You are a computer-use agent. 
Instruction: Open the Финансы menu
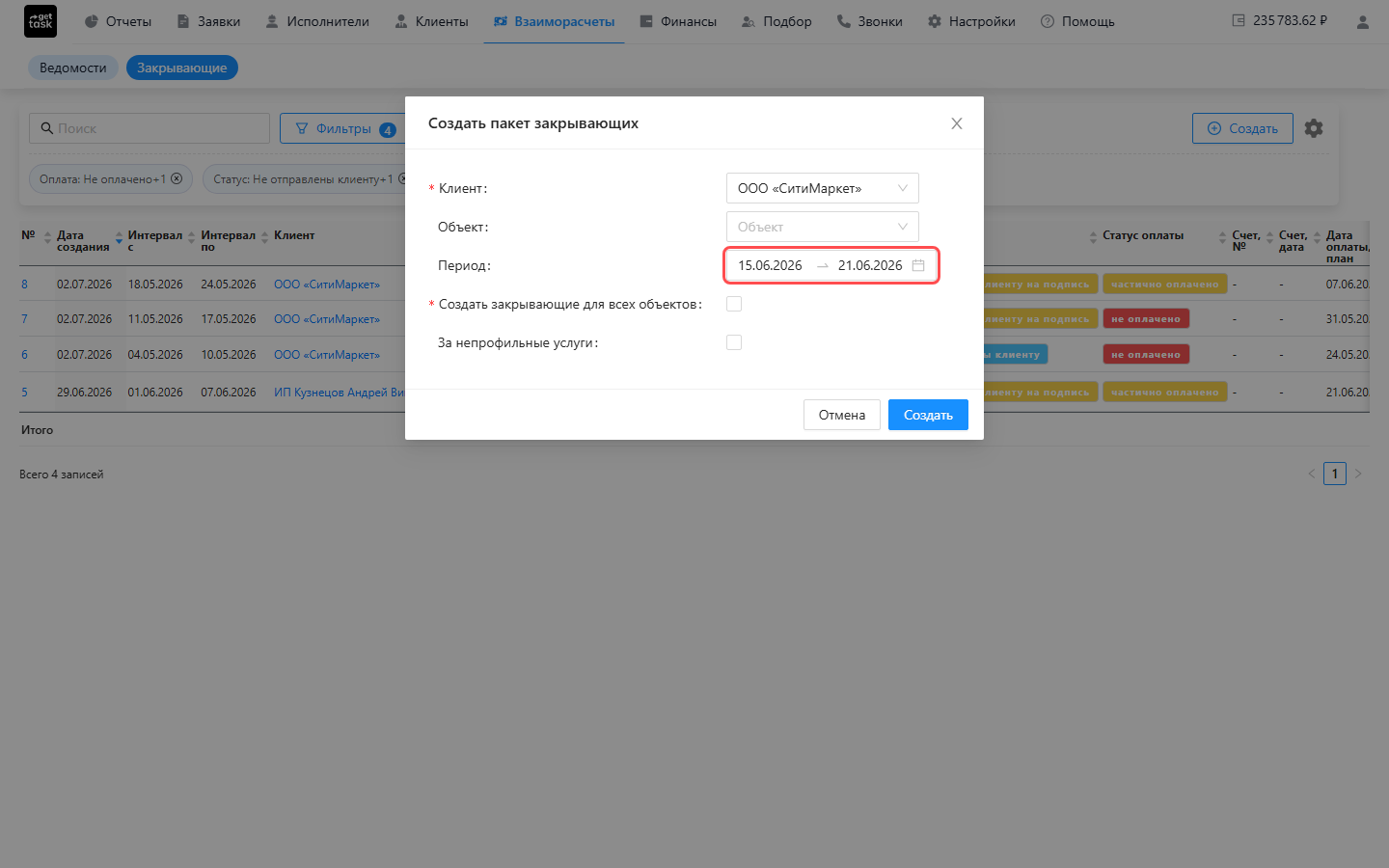(x=678, y=21)
